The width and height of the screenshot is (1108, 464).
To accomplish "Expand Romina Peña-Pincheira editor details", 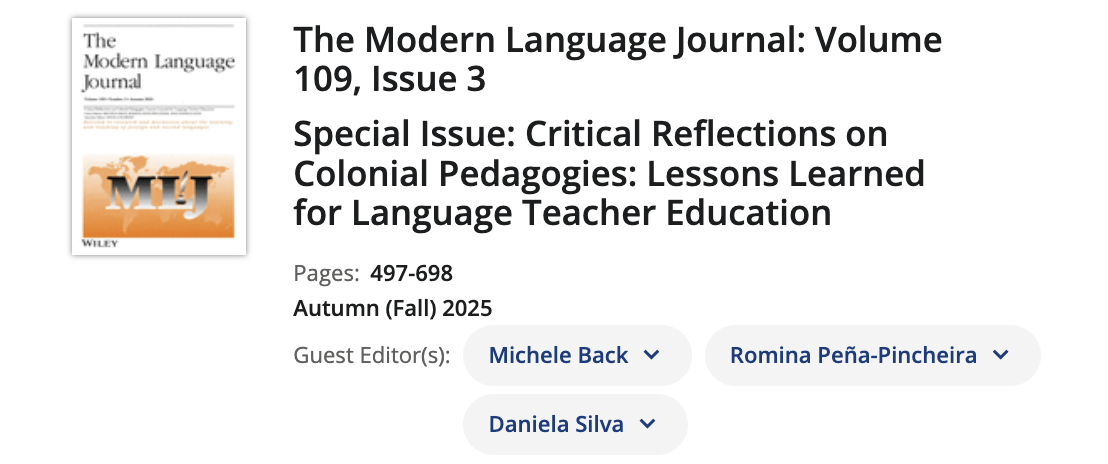I will [853, 355].
